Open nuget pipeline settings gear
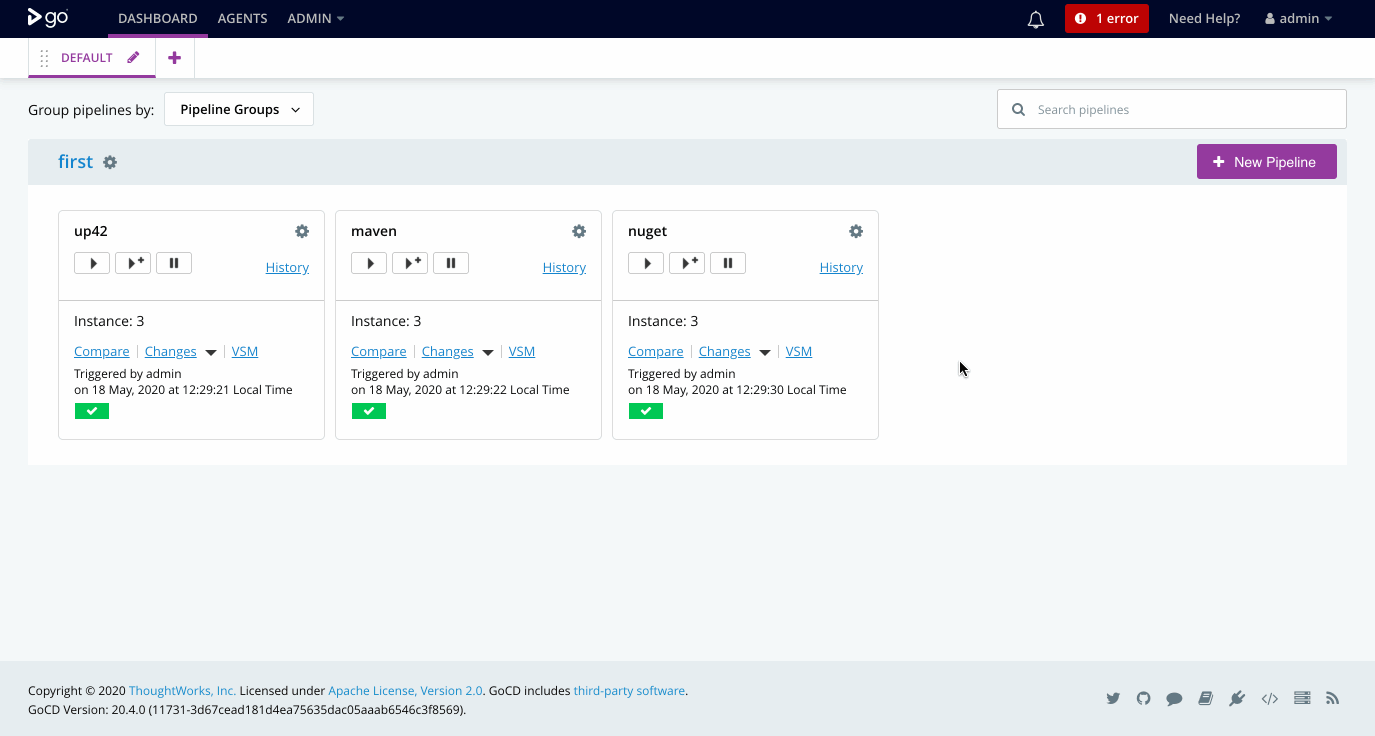 [x=856, y=231]
